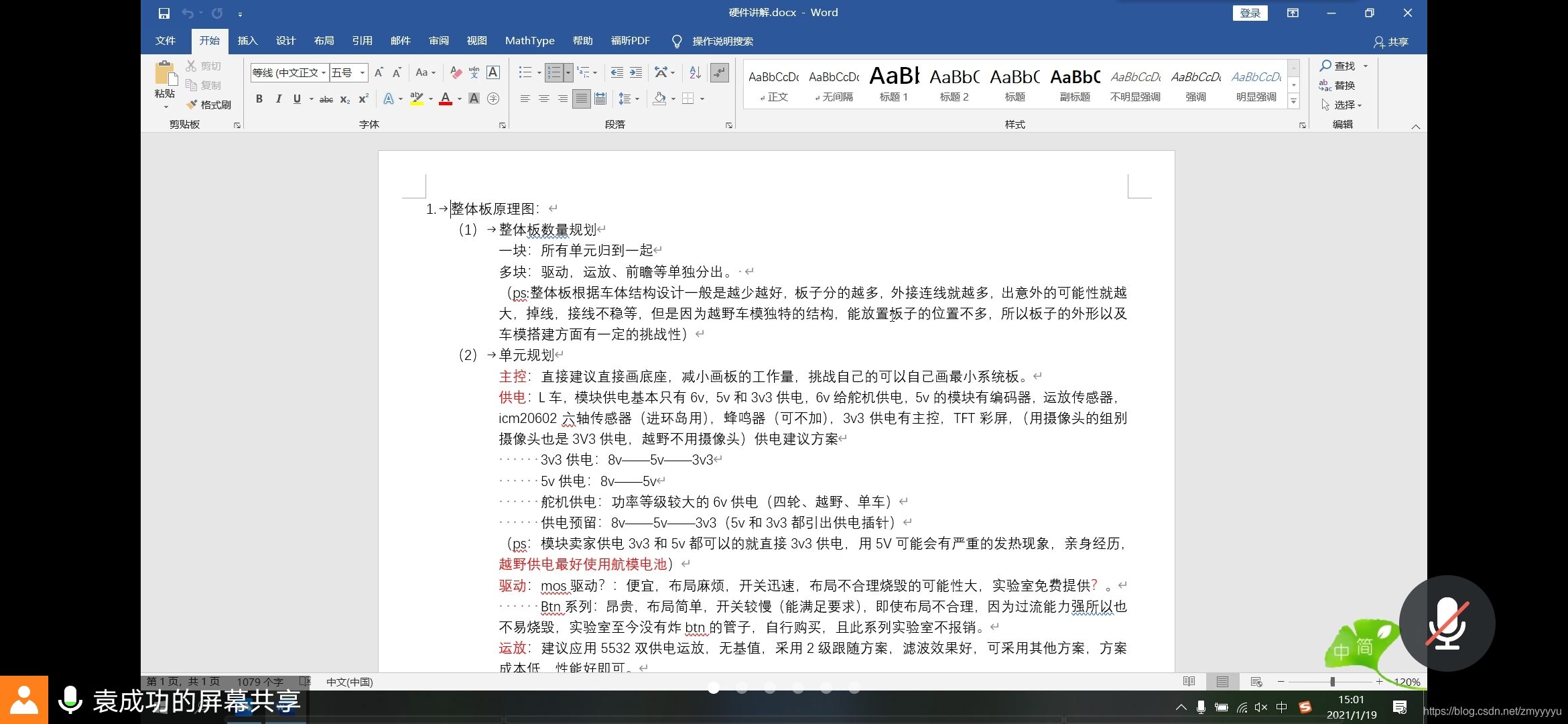Click the Paste clipboard icon
This screenshot has height=724, width=1568.
[x=164, y=74]
